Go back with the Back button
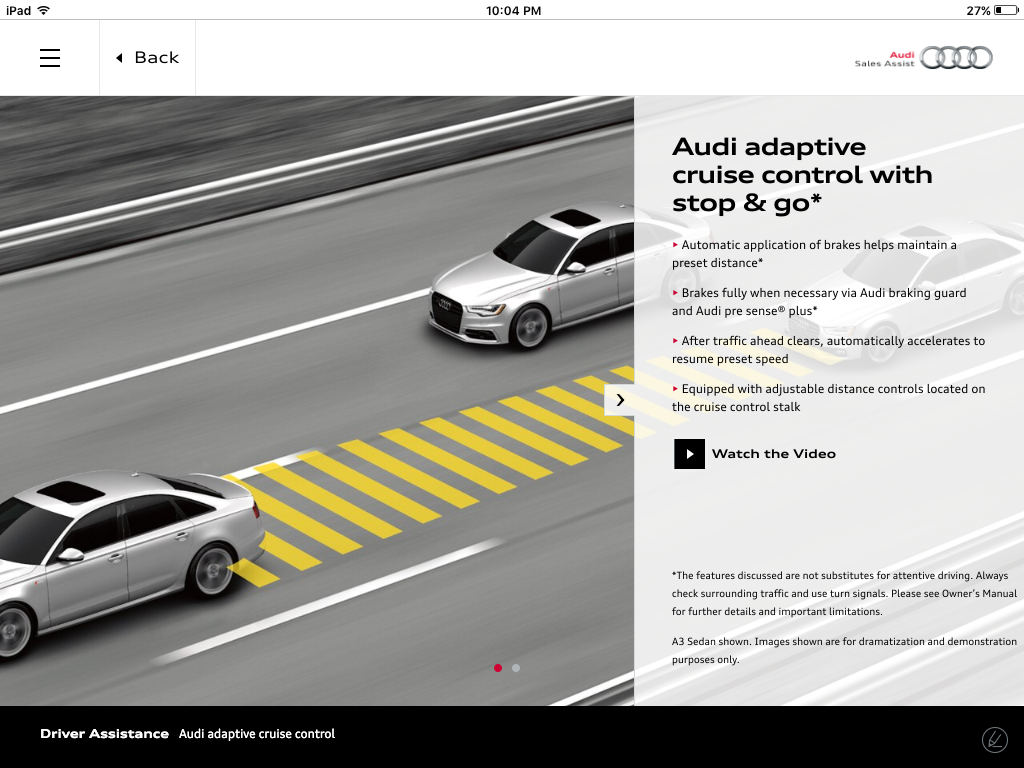The height and width of the screenshot is (768, 1024). (148, 57)
